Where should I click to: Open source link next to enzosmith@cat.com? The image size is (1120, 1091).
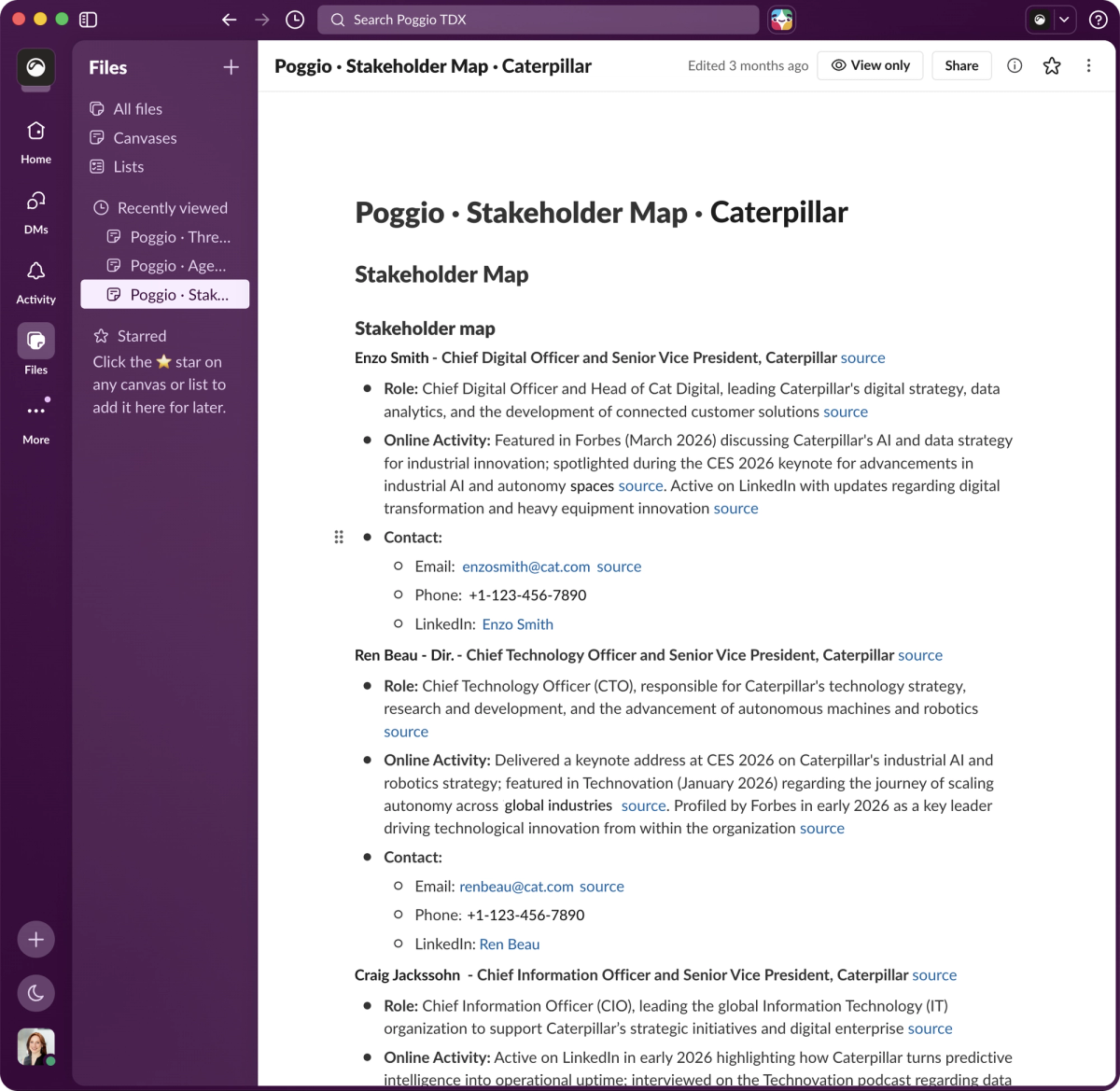tap(619, 566)
